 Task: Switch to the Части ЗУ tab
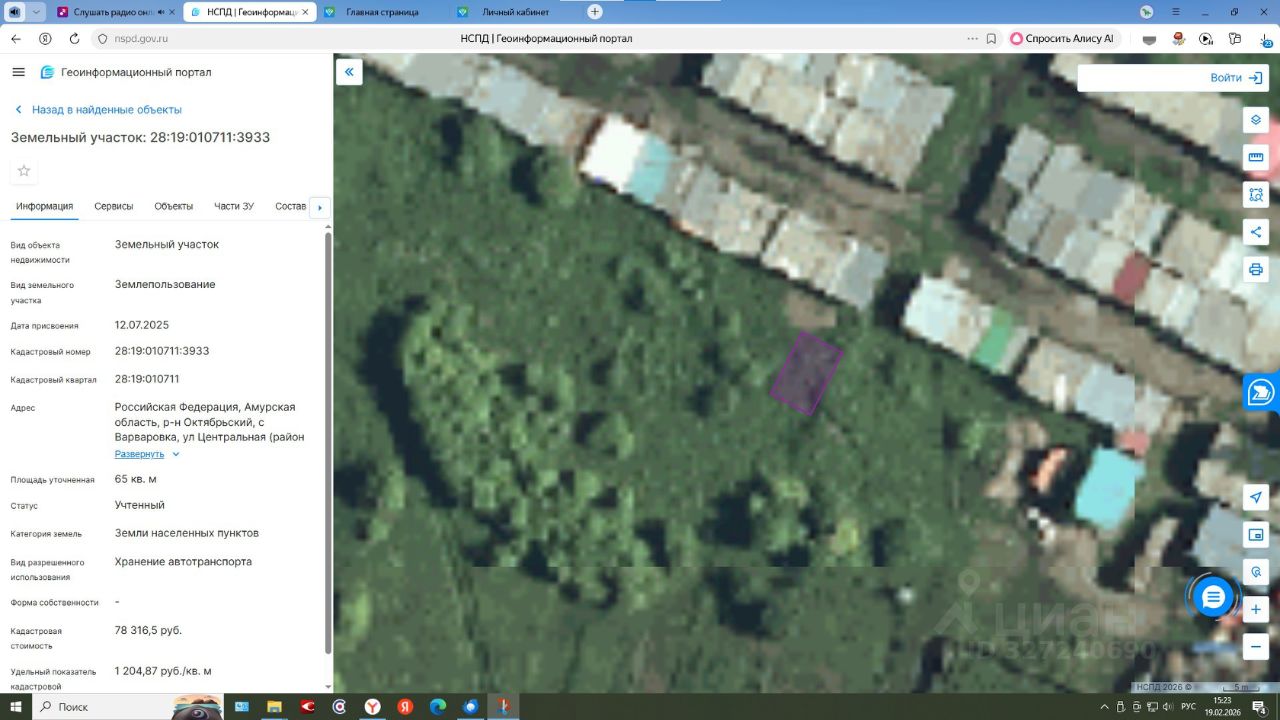click(x=234, y=206)
